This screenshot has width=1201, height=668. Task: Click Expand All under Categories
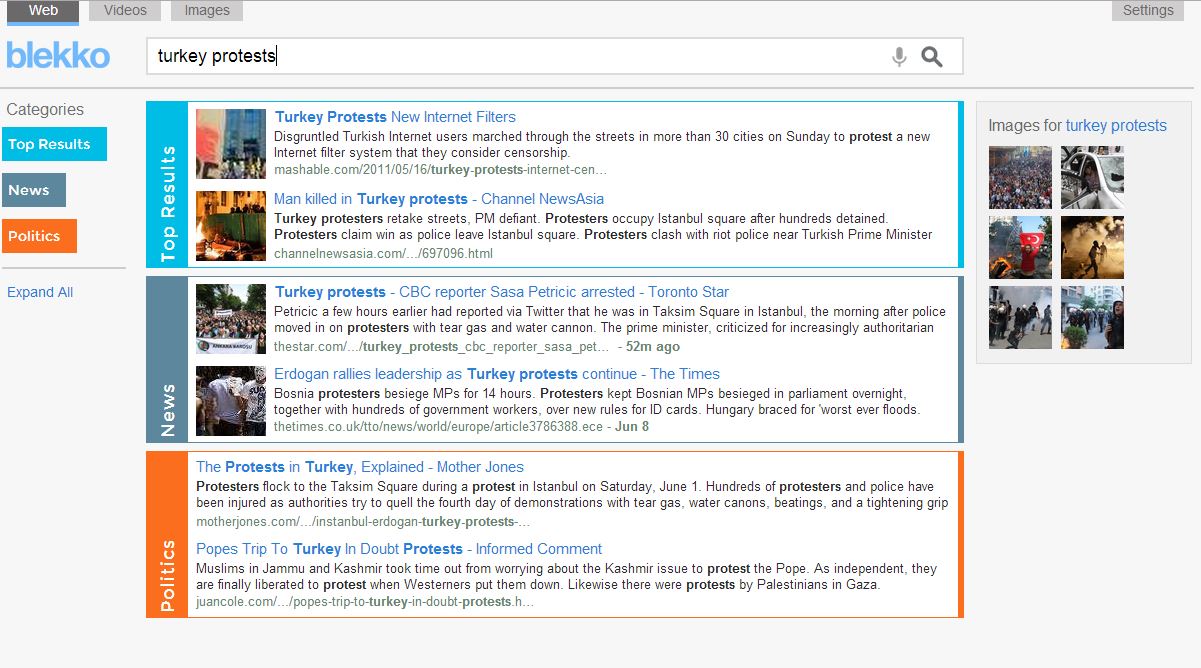click(40, 292)
